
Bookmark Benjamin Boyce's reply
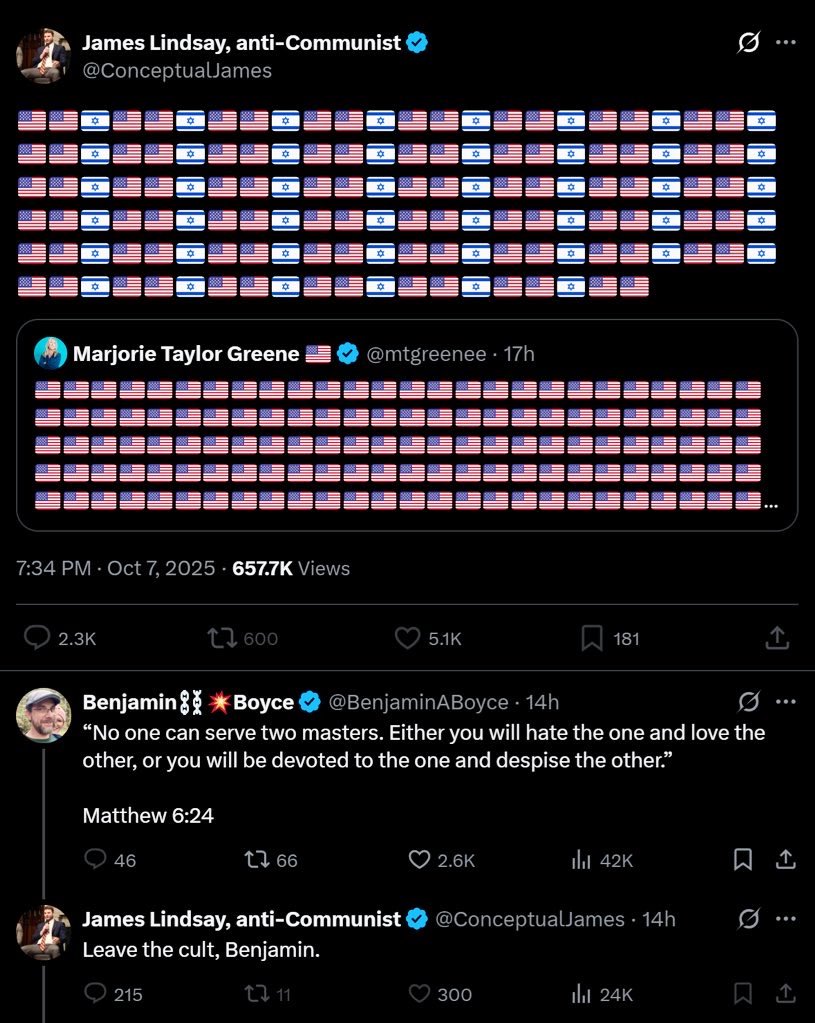743,860
